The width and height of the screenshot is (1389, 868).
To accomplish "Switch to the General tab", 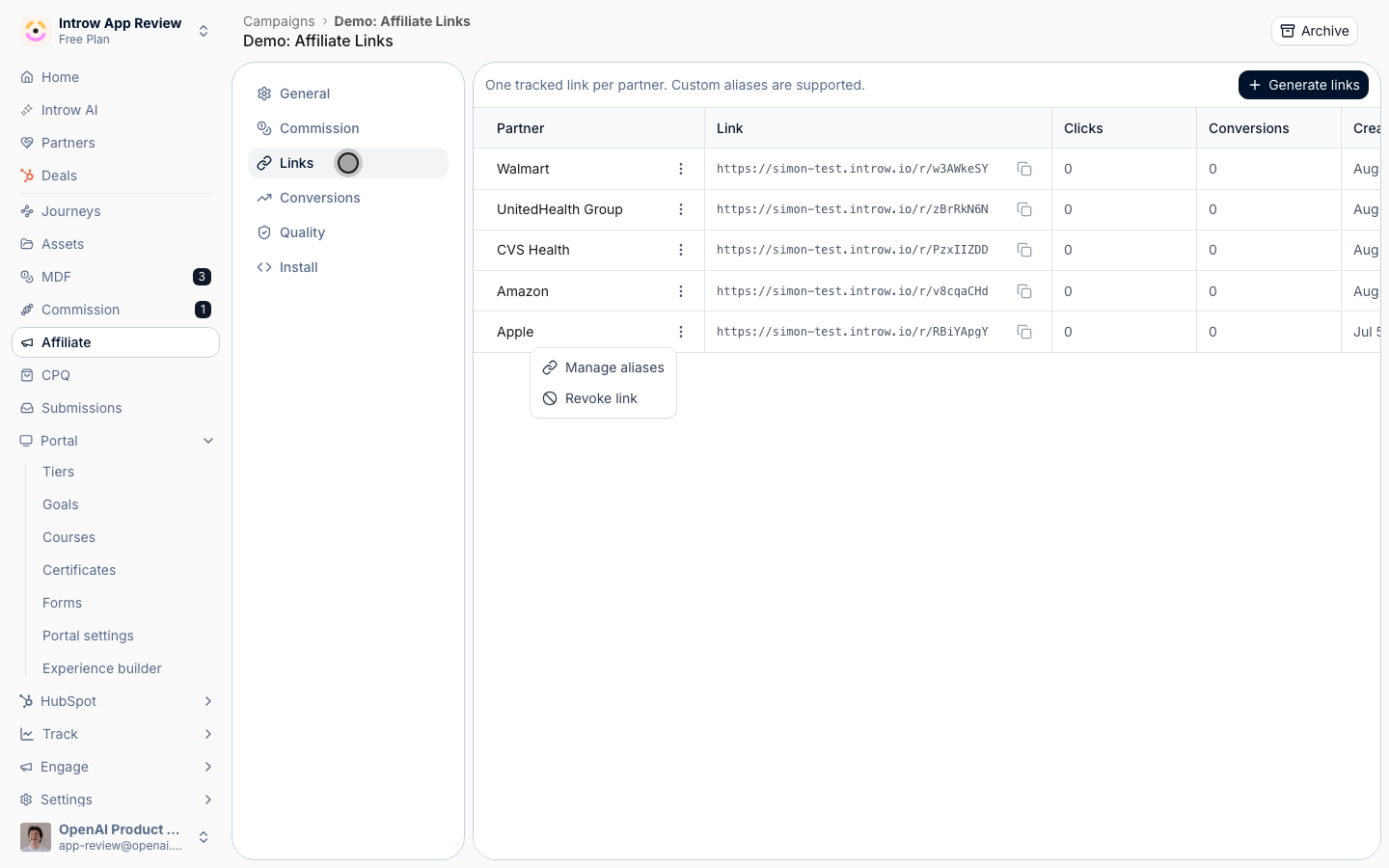I will pyautogui.click(x=348, y=94).
